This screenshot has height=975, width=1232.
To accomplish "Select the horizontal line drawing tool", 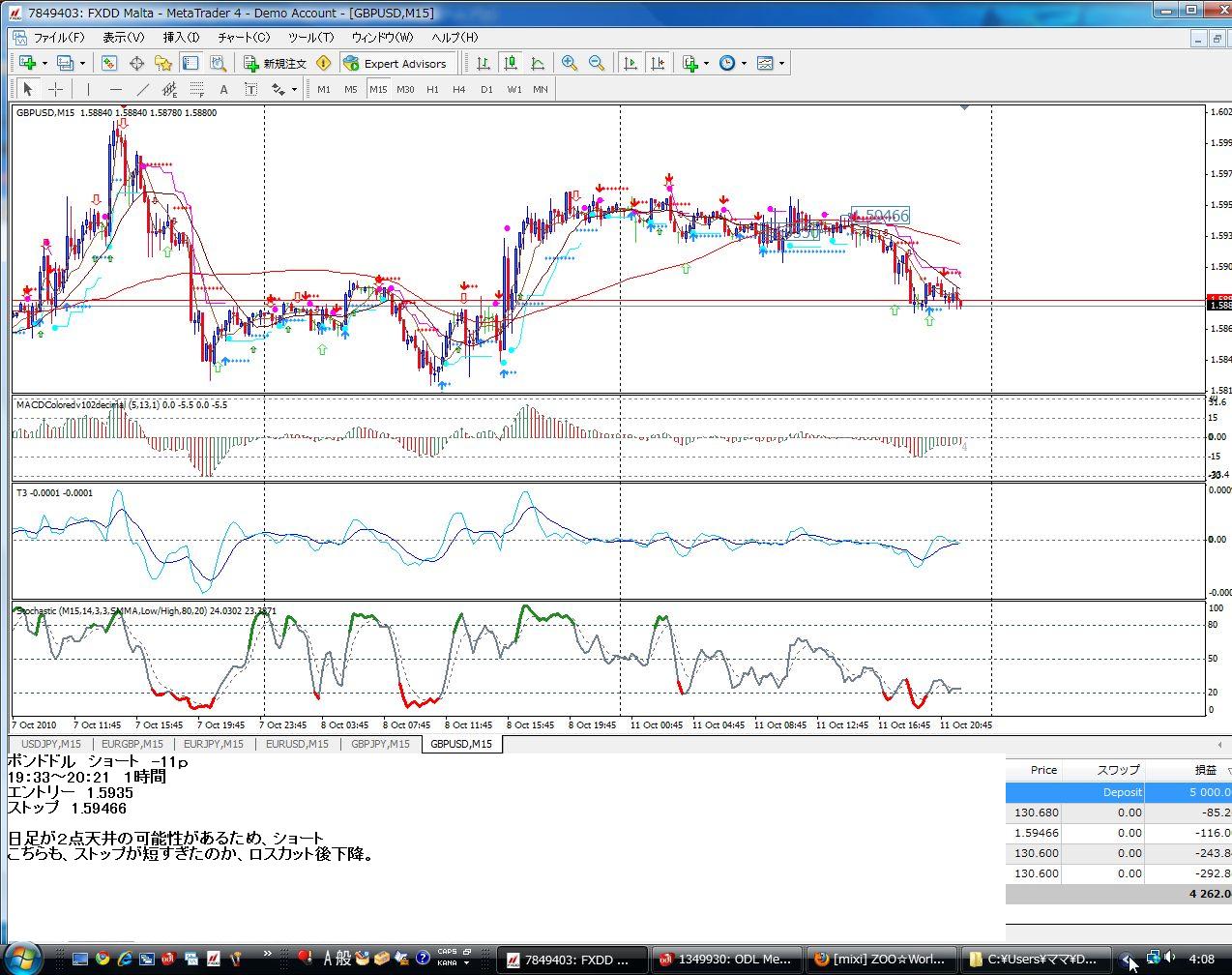I will point(115,89).
